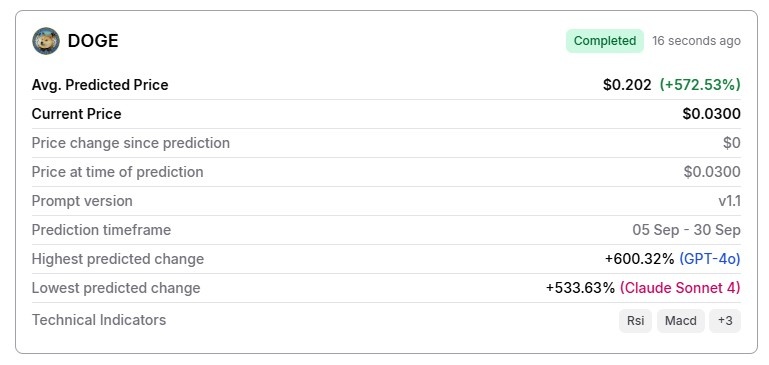Image resolution: width=769 pixels, height=365 pixels.
Task: Select the Rsi indicator tag
Action: tap(635, 321)
